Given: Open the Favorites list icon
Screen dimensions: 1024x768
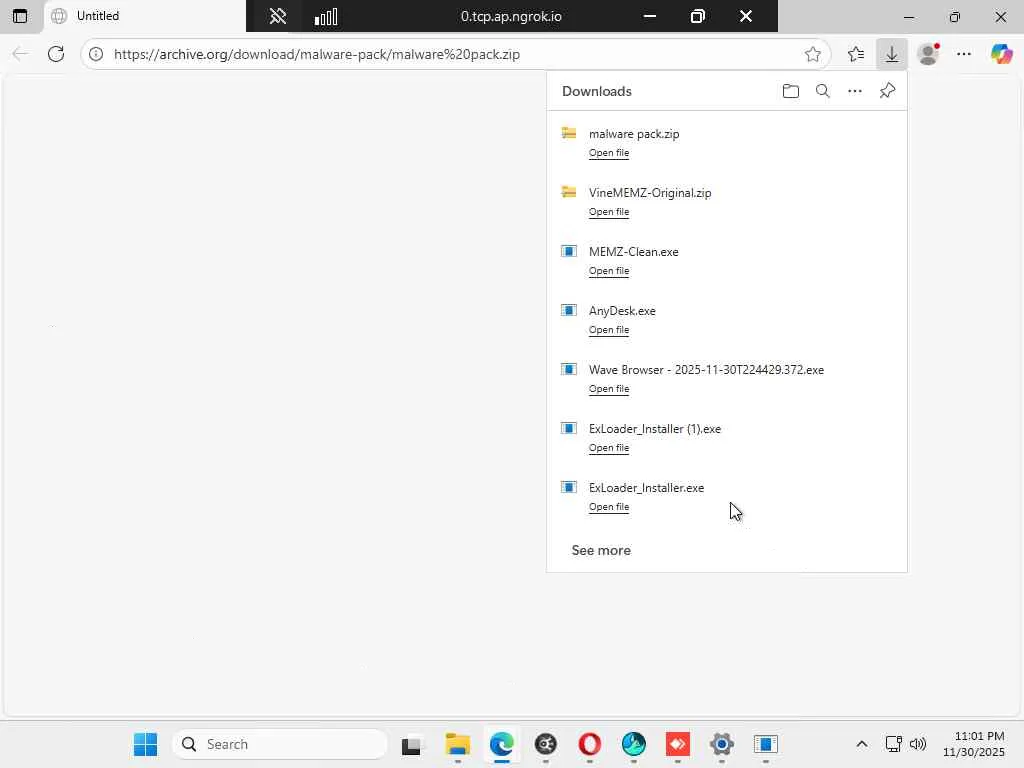Looking at the screenshot, I should (856, 54).
